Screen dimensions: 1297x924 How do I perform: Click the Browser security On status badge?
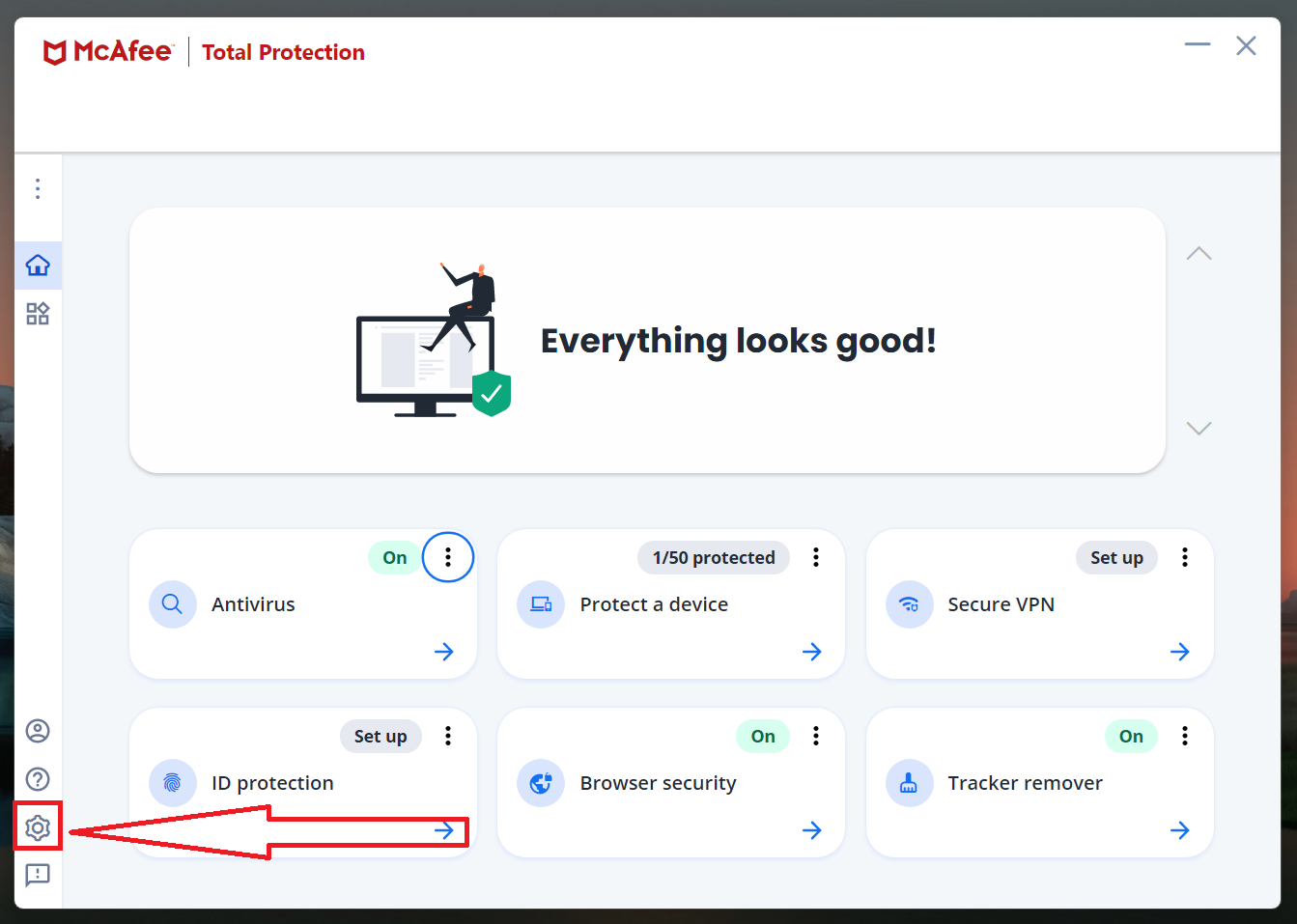point(763,737)
